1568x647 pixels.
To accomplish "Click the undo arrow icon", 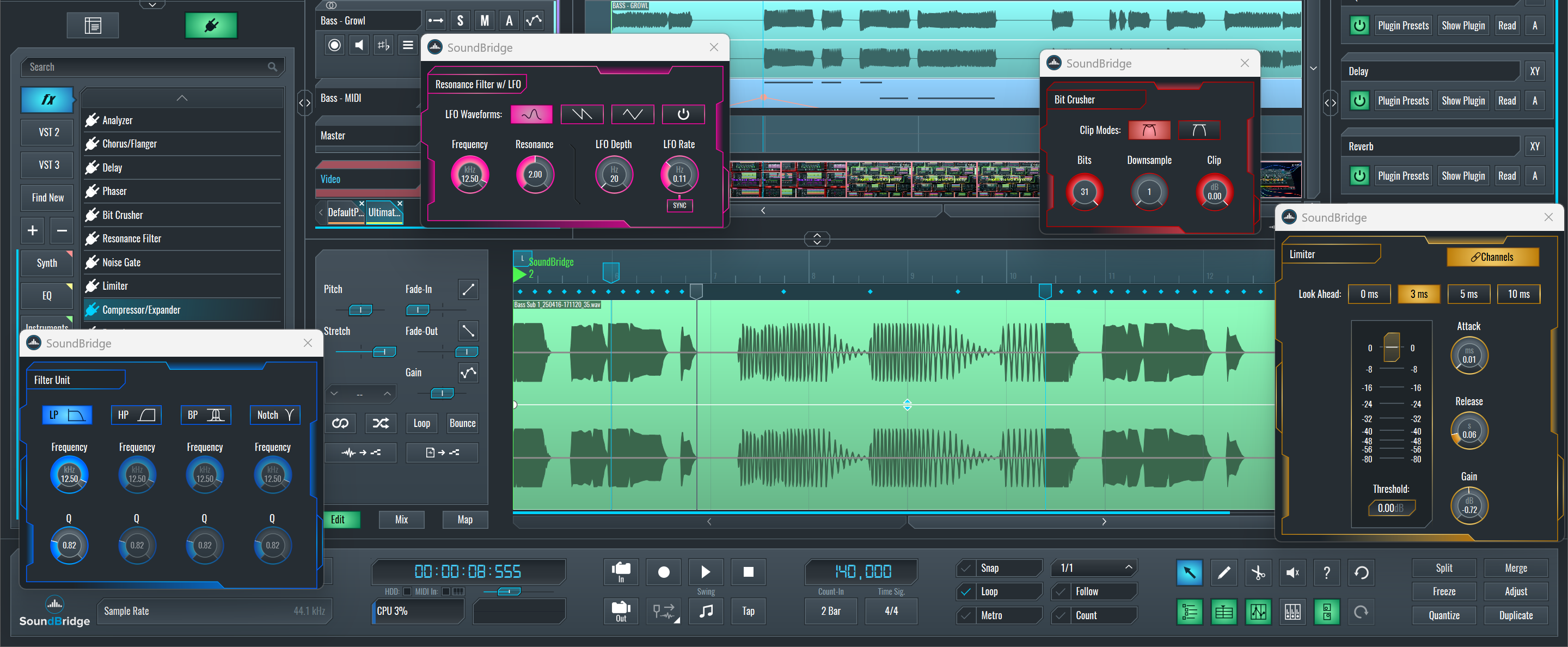I will pyautogui.click(x=1361, y=573).
